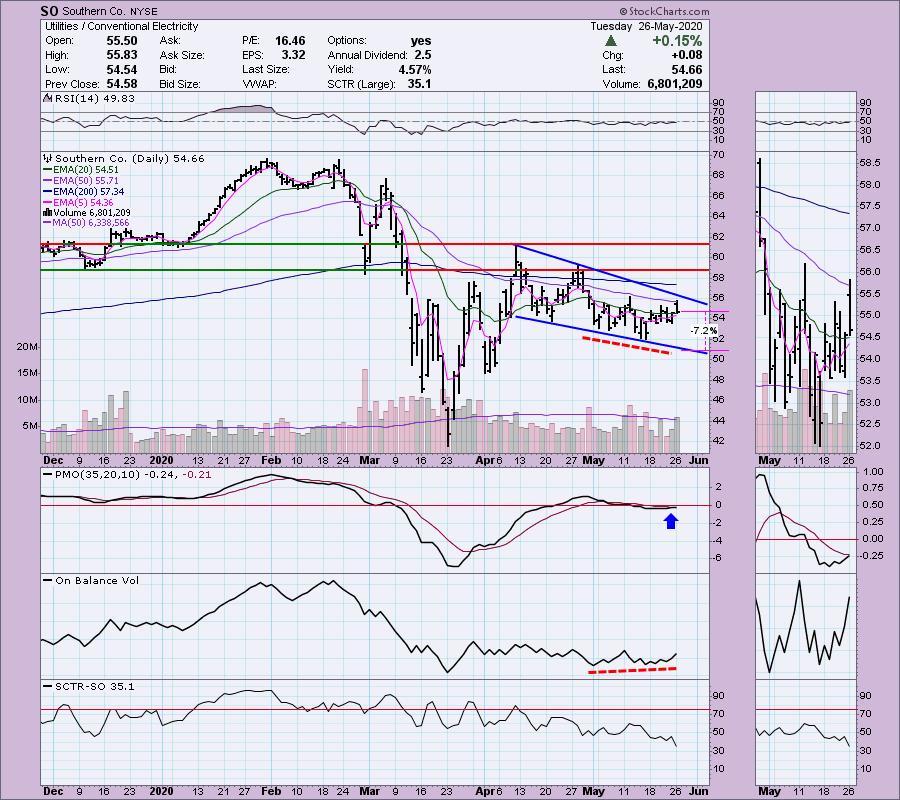Click the EPS value 3.32
900x800 pixels.
(293, 55)
